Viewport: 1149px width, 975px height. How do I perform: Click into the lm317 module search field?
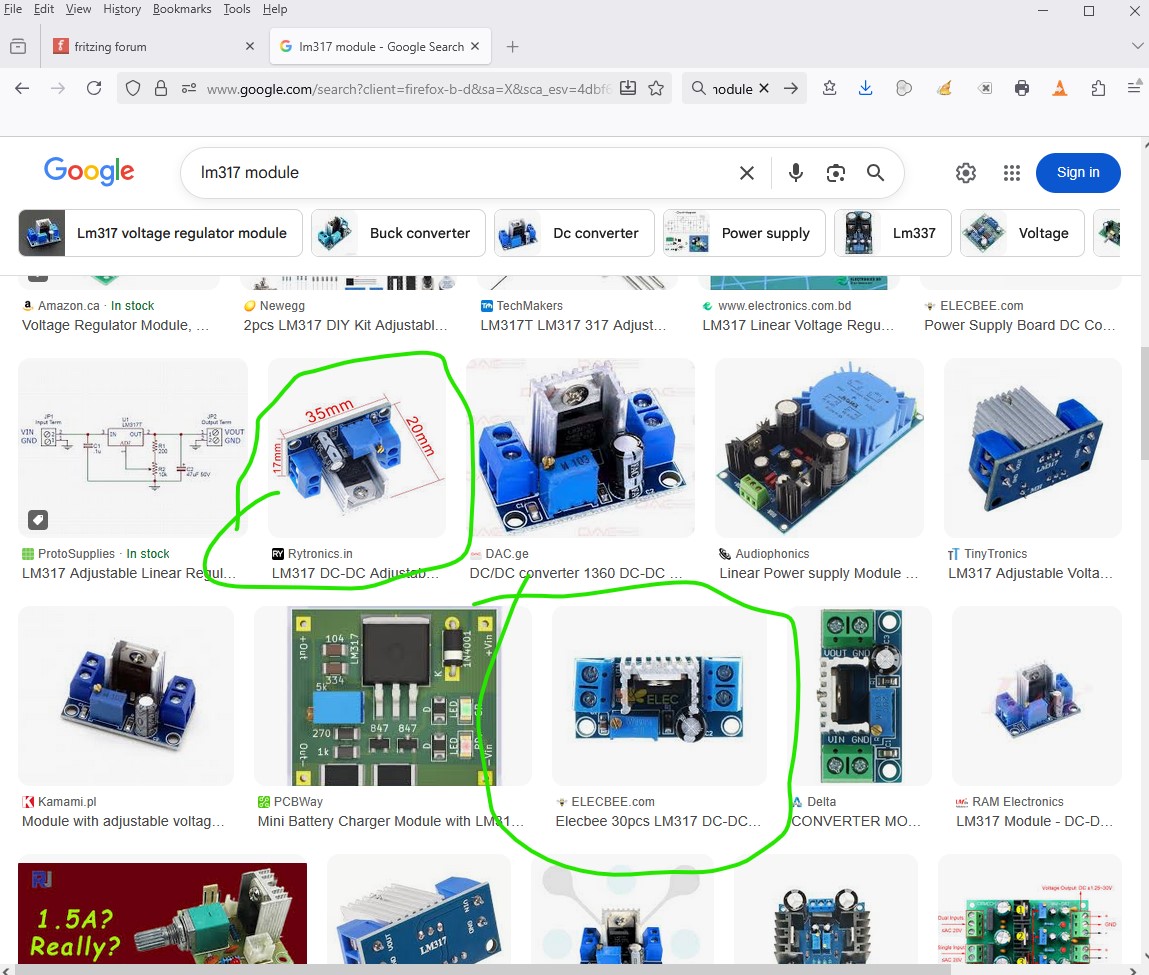point(460,173)
